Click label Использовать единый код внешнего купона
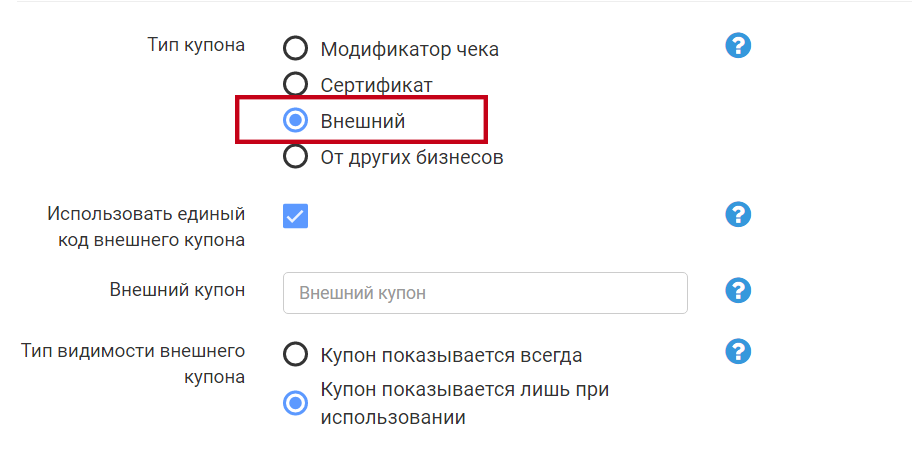 [x=146, y=227]
